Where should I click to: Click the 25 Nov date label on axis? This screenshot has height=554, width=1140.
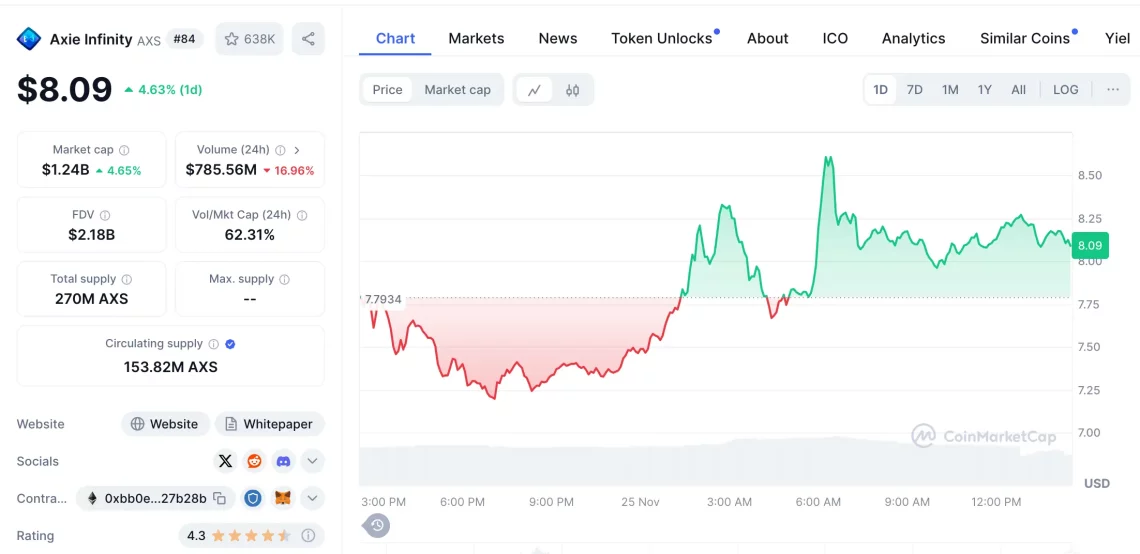pyautogui.click(x=641, y=502)
